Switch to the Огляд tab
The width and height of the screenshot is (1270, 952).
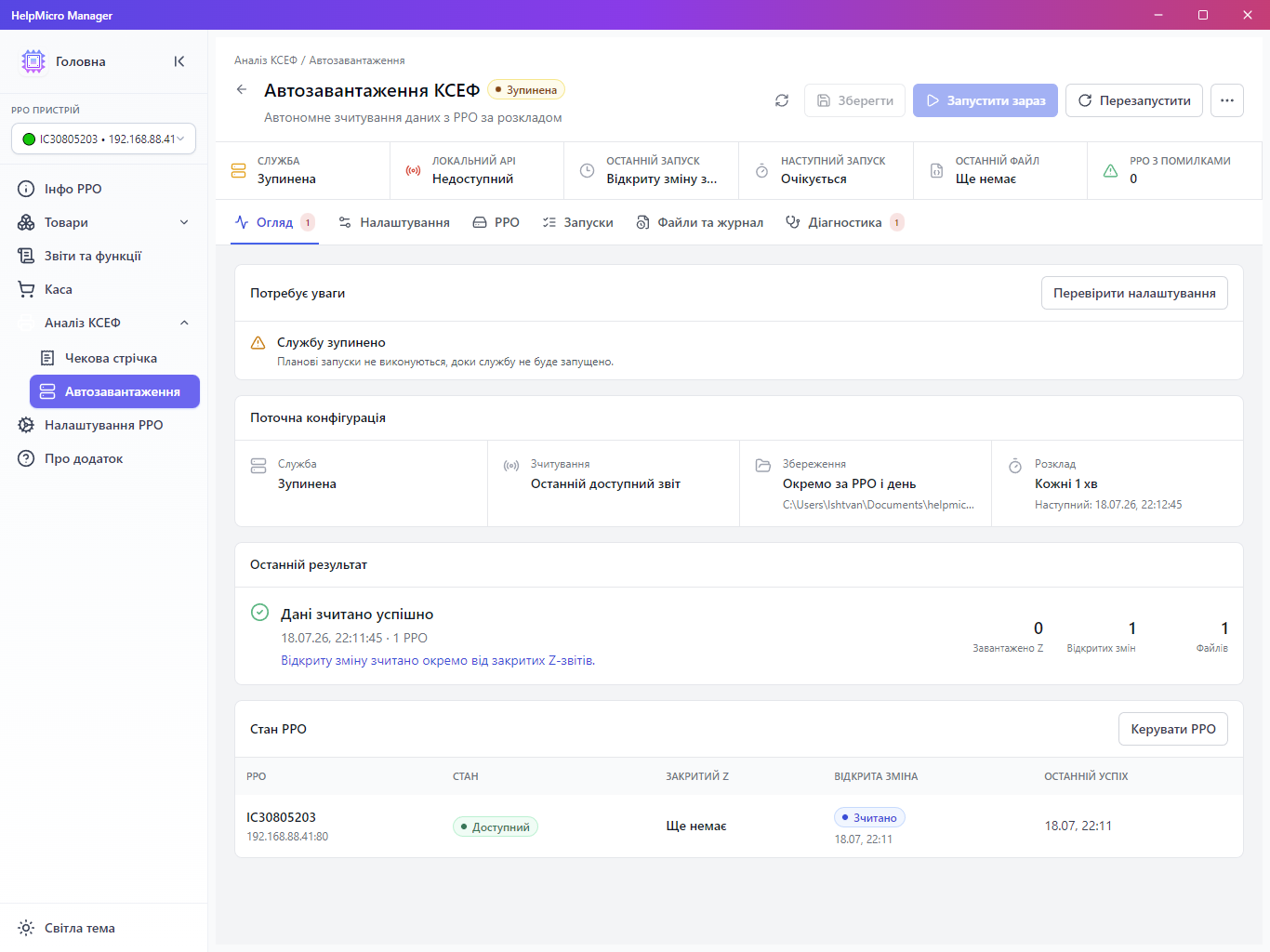274,222
